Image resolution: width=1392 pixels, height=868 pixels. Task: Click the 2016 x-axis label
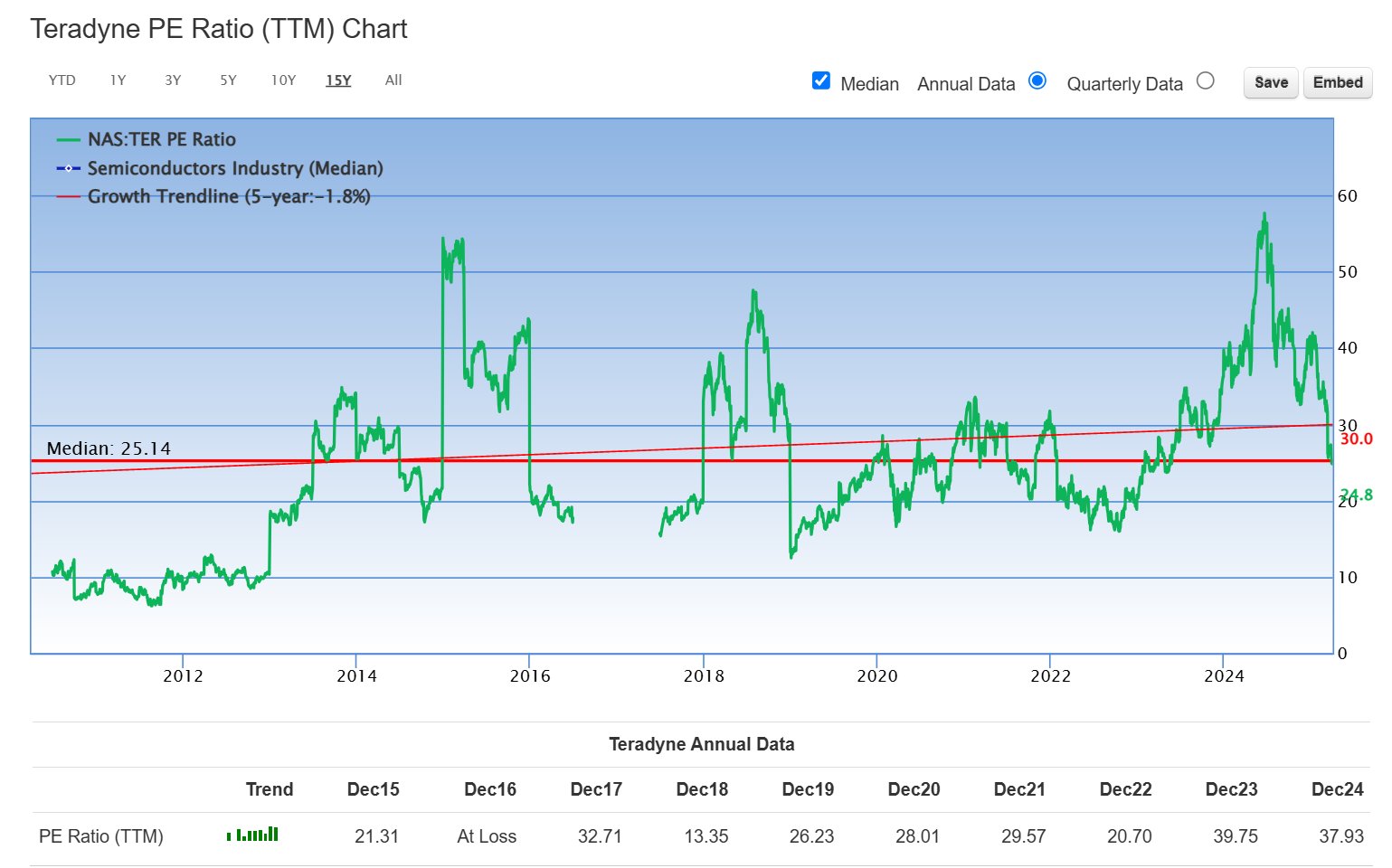click(530, 676)
